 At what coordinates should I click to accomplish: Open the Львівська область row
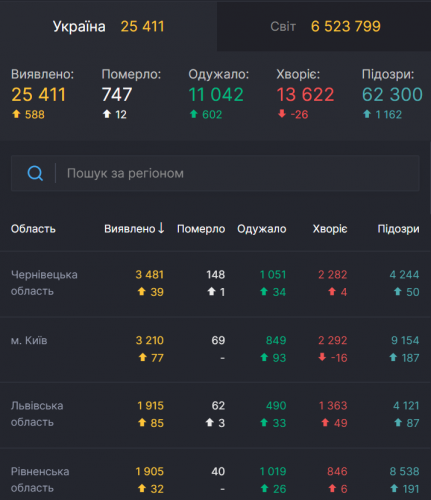(215, 414)
